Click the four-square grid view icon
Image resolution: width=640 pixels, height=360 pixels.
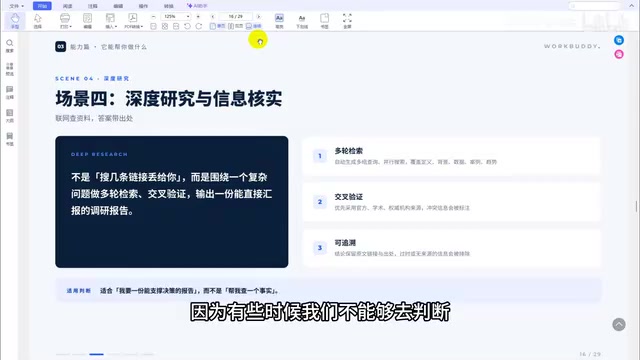(x=165, y=26)
